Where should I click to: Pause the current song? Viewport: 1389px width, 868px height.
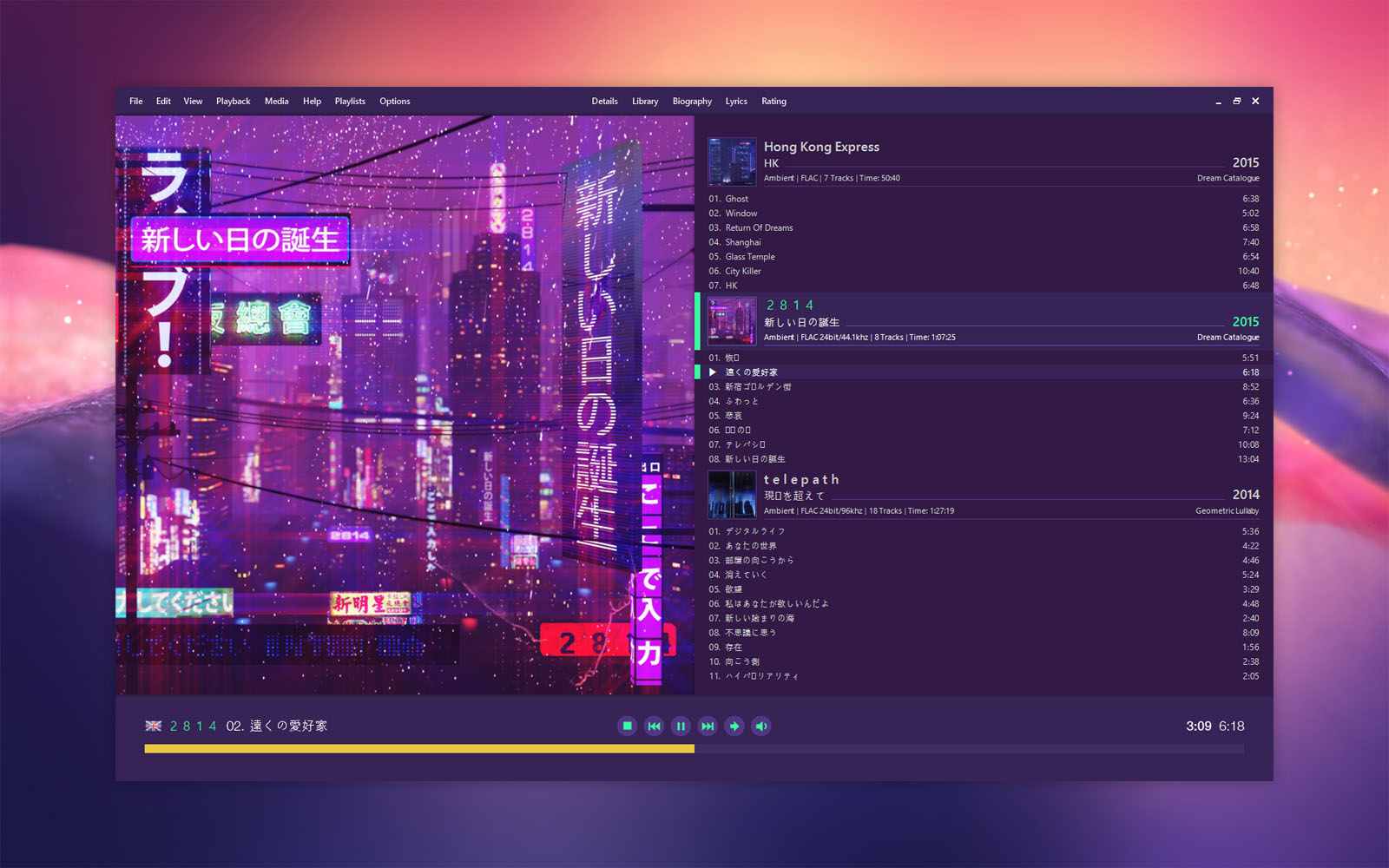click(x=681, y=726)
